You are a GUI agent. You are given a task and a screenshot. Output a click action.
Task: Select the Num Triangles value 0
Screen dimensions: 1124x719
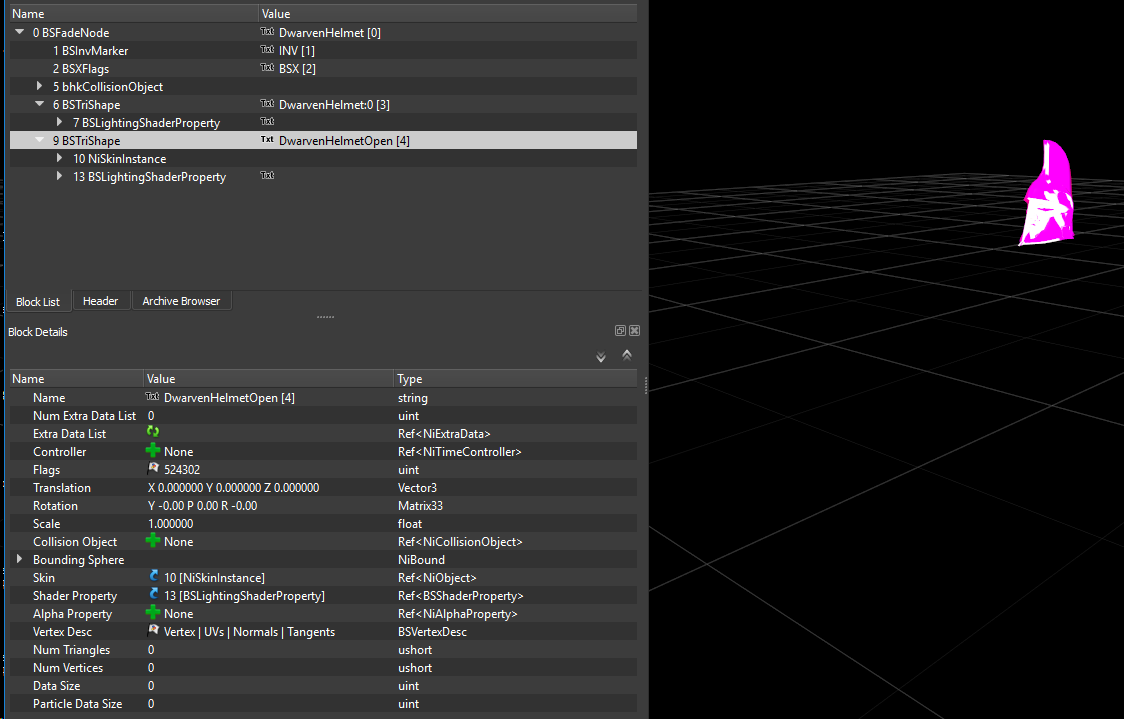tap(151, 649)
